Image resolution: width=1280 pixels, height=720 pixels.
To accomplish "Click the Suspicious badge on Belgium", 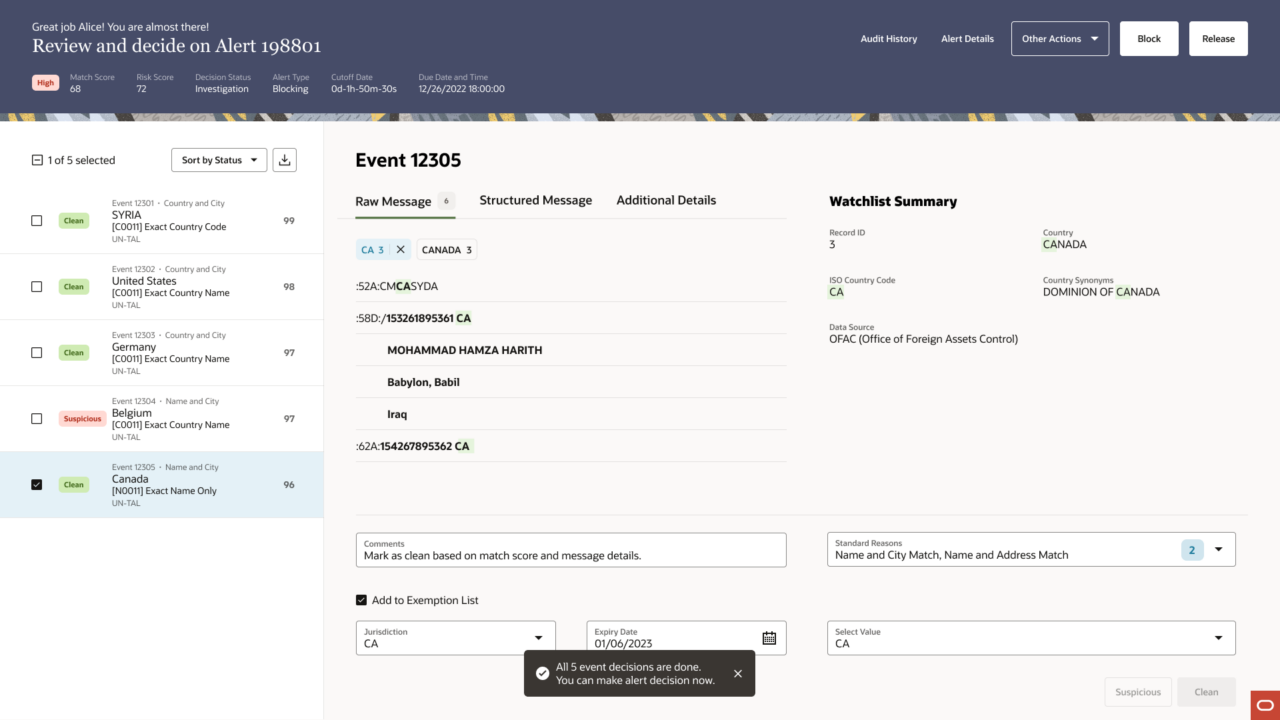I will tap(82, 419).
